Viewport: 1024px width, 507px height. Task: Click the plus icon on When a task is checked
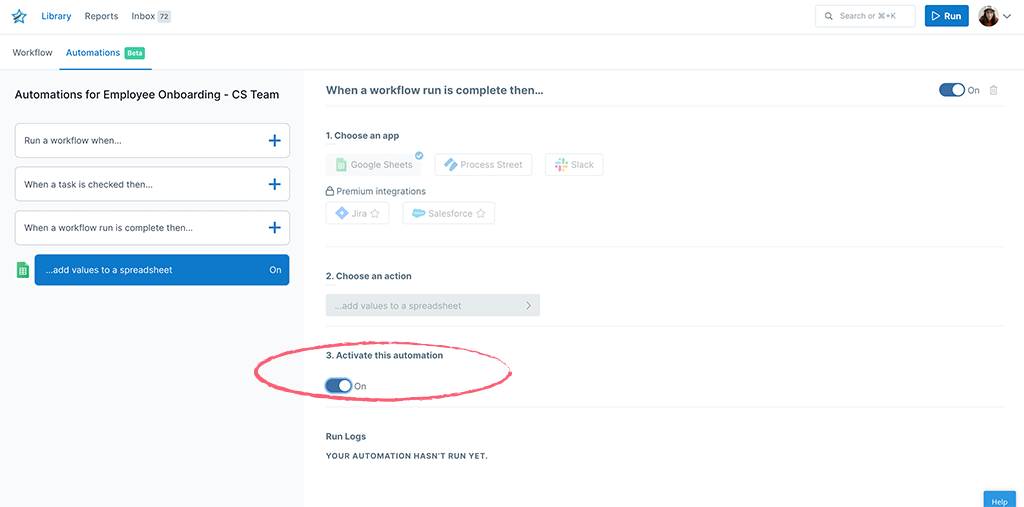point(275,184)
